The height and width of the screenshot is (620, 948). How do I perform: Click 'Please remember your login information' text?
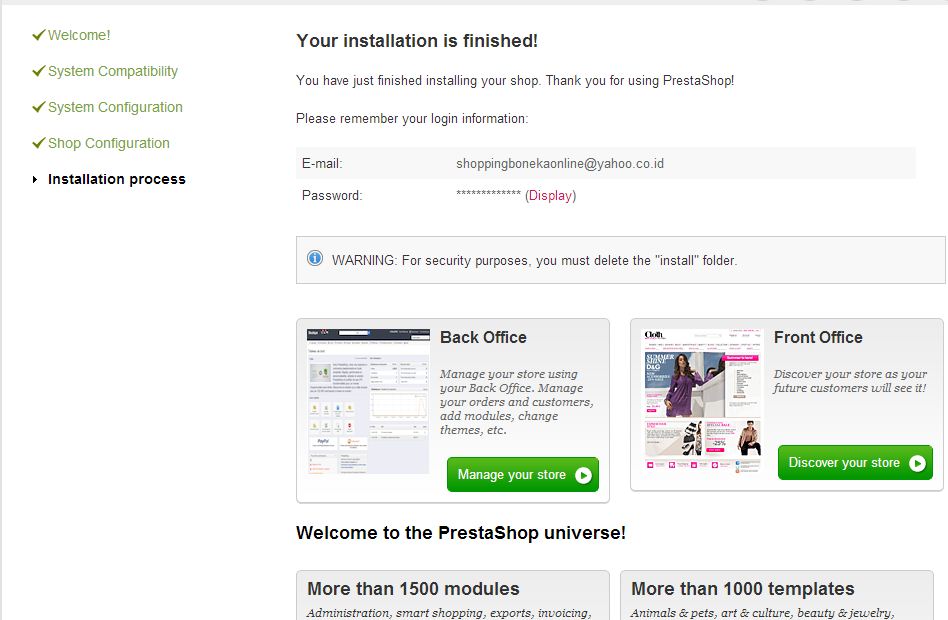(x=412, y=119)
